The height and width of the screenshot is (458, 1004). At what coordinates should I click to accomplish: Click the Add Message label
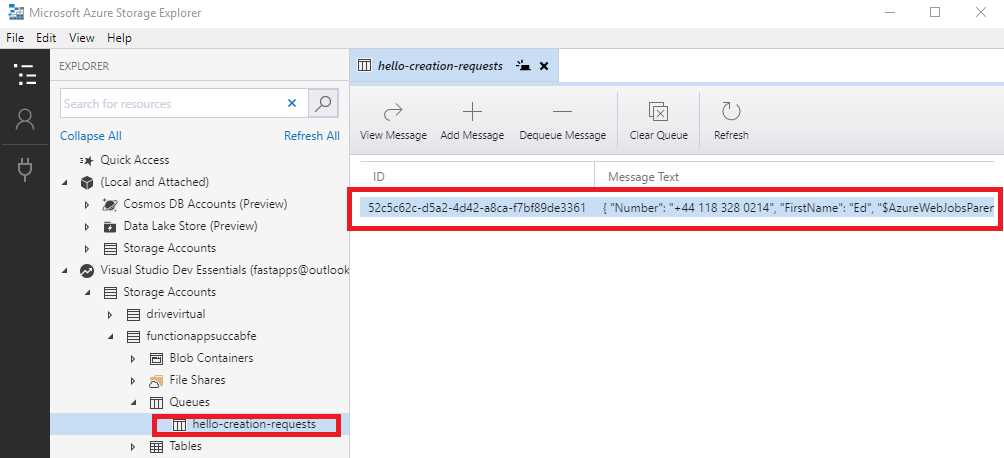[x=472, y=135]
